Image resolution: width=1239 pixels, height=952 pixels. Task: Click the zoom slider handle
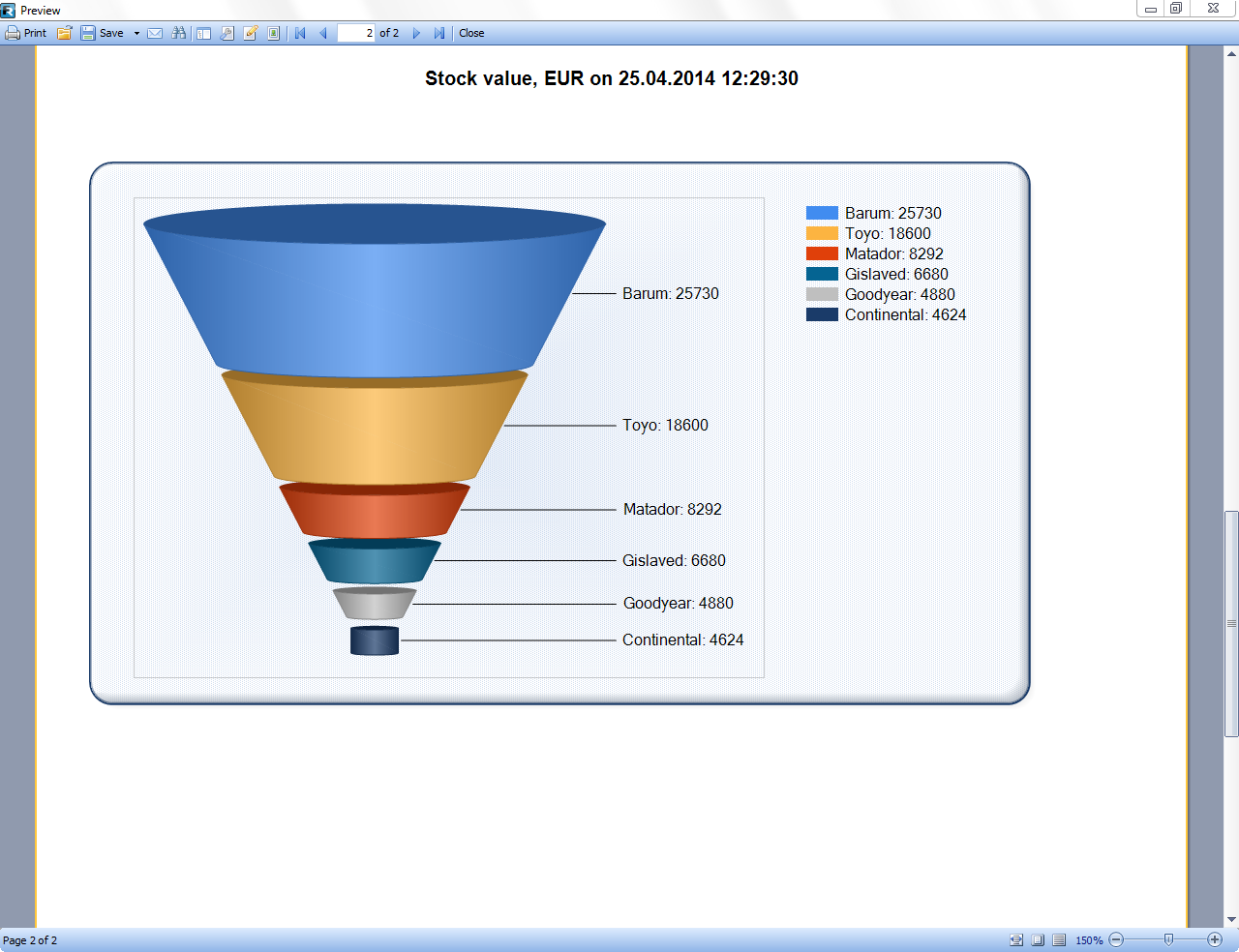(x=1169, y=939)
